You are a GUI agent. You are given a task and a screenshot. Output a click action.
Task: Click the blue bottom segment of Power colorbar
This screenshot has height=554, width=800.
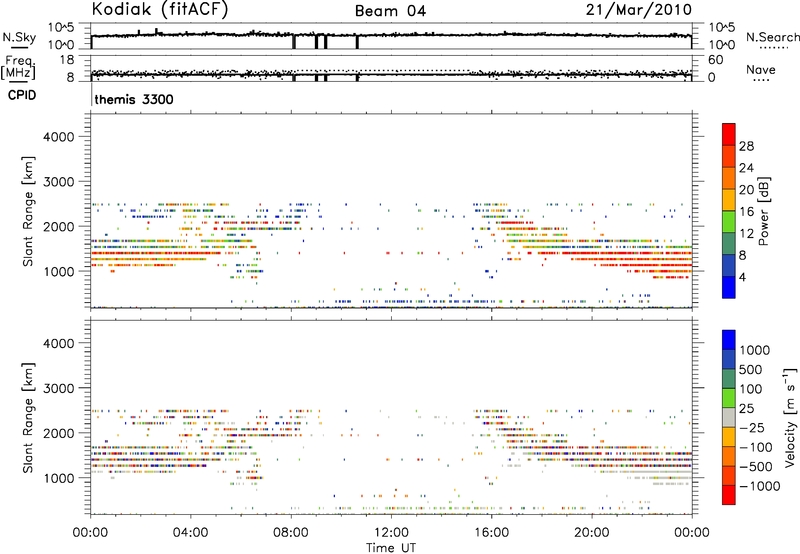(x=729, y=287)
